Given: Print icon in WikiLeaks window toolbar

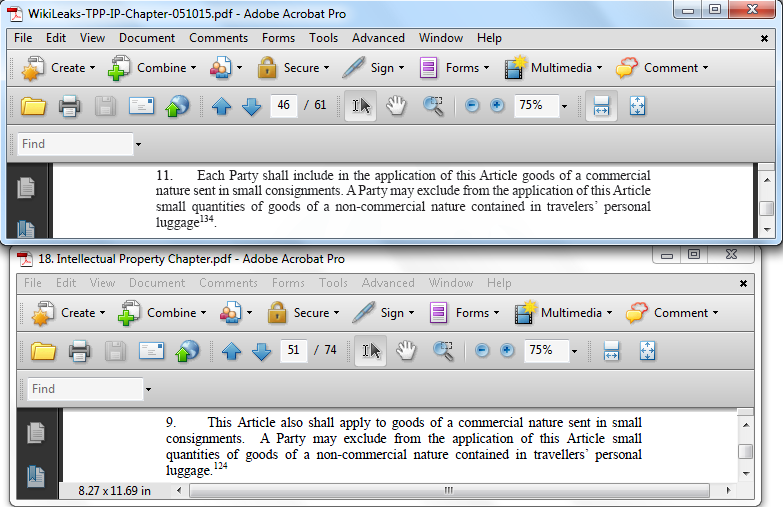Looking at the screenshot, I should tap(69, 106).
